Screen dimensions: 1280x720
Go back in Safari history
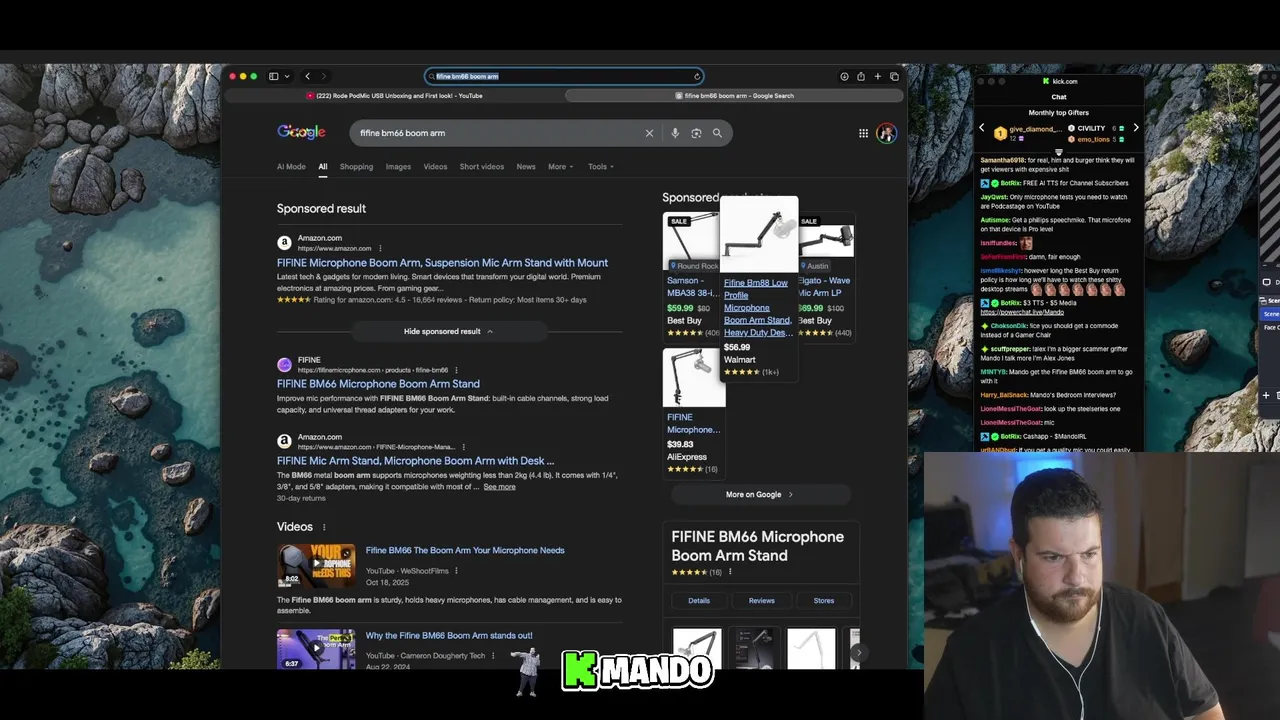308,76
